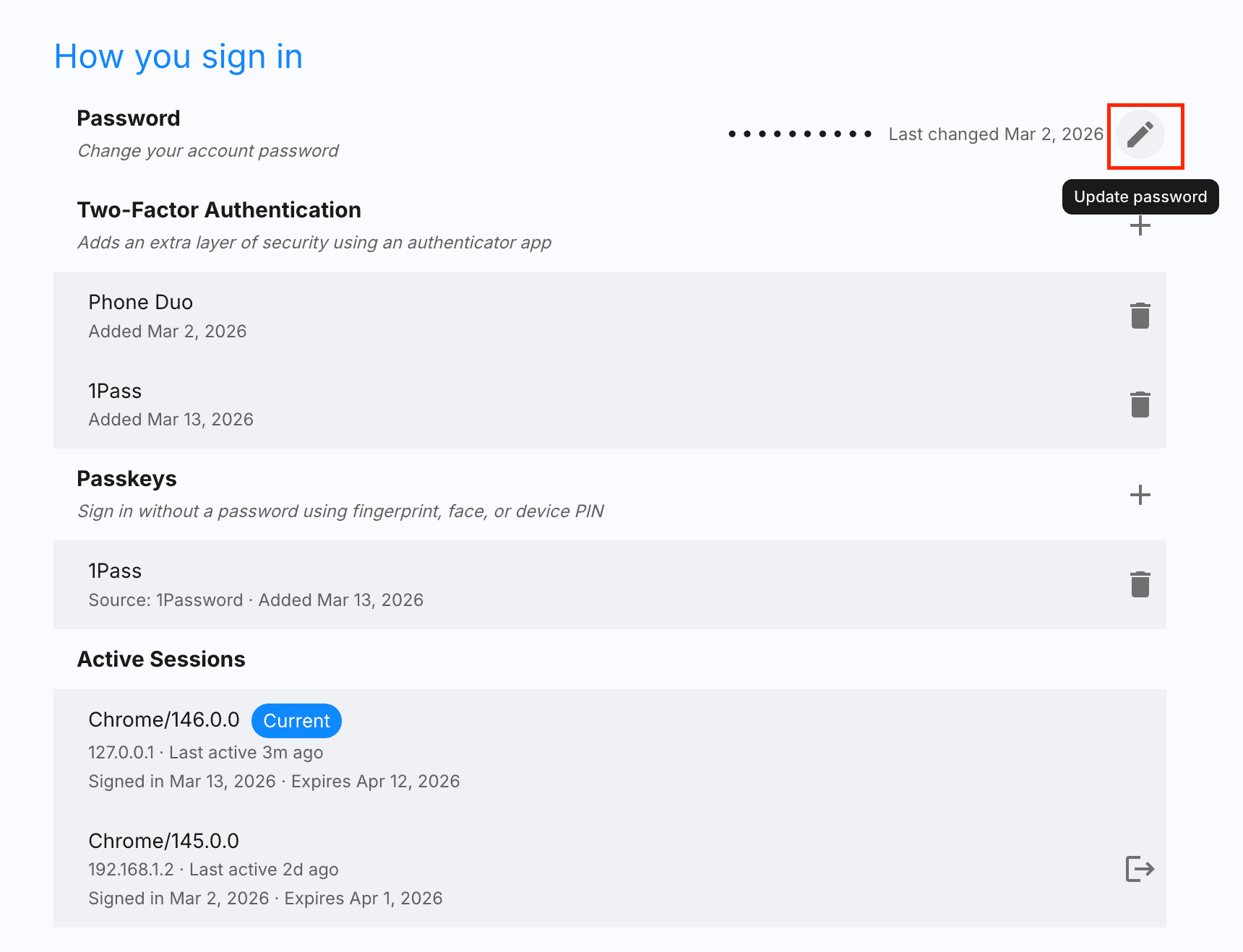
Task: Click the Passkeys section header
Action: click(x=126, y=478)
